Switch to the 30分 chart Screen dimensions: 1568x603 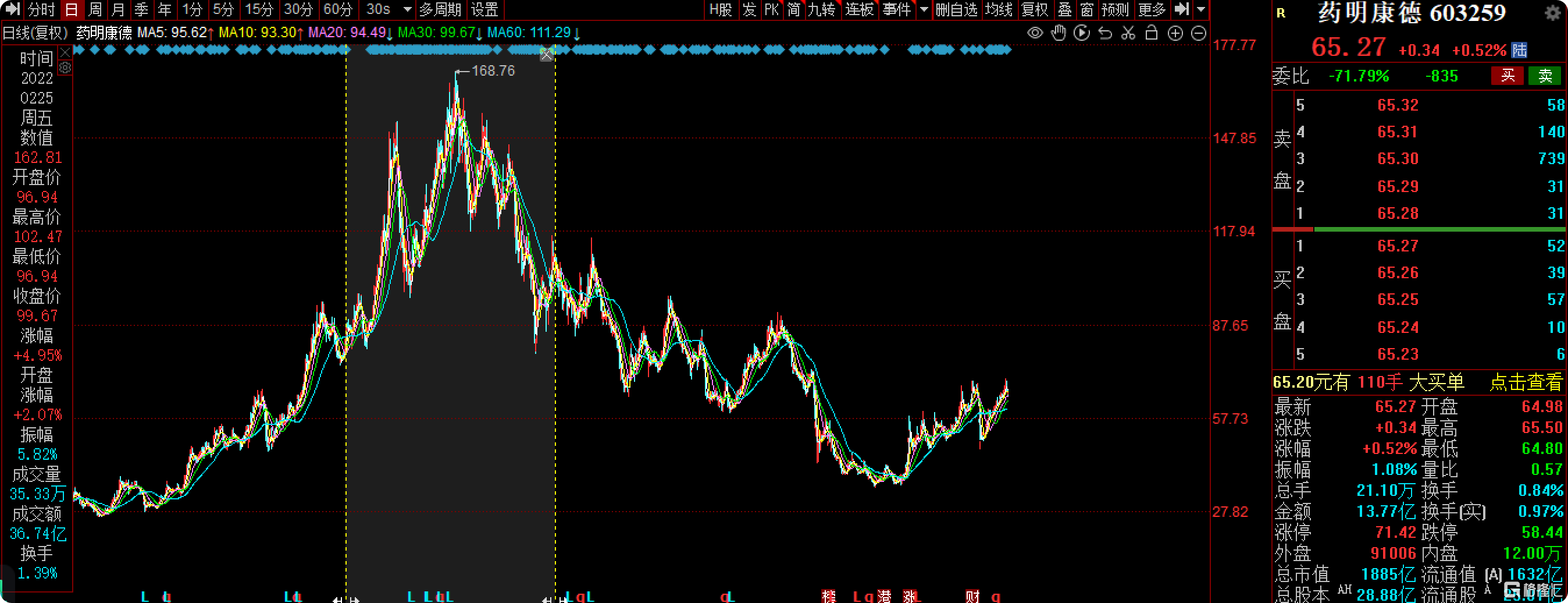298,9
